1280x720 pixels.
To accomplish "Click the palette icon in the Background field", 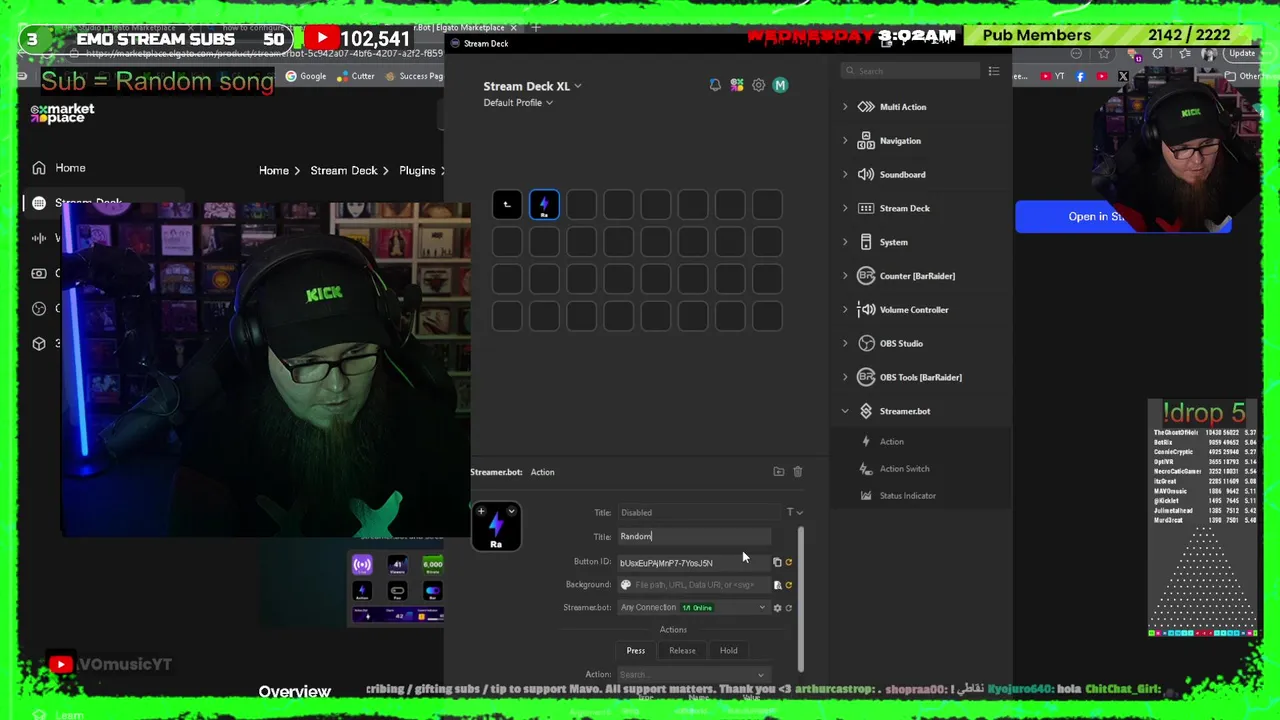I will (x=626, y=585).
